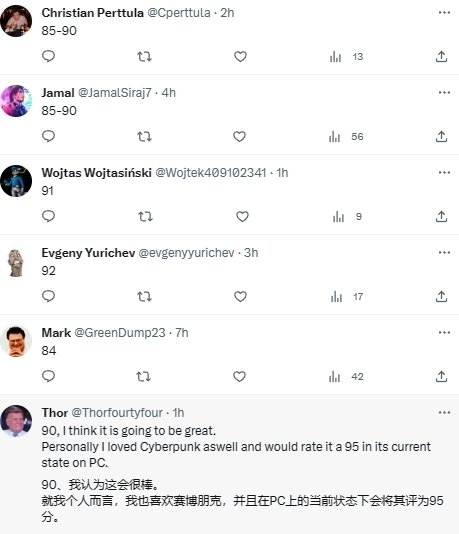Retweet Jamal's 85-90 tweet
Screen dimensions: 459x534
[144, 137]
